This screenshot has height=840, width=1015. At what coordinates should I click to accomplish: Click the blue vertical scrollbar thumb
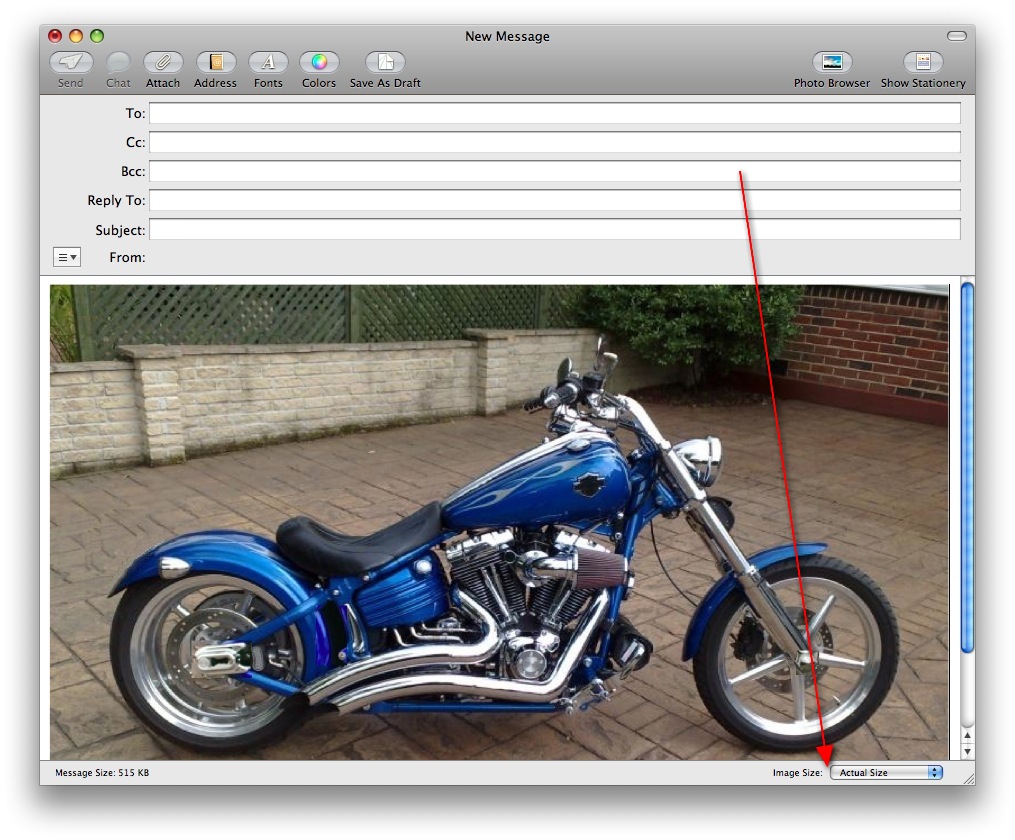tap(967, 467)
